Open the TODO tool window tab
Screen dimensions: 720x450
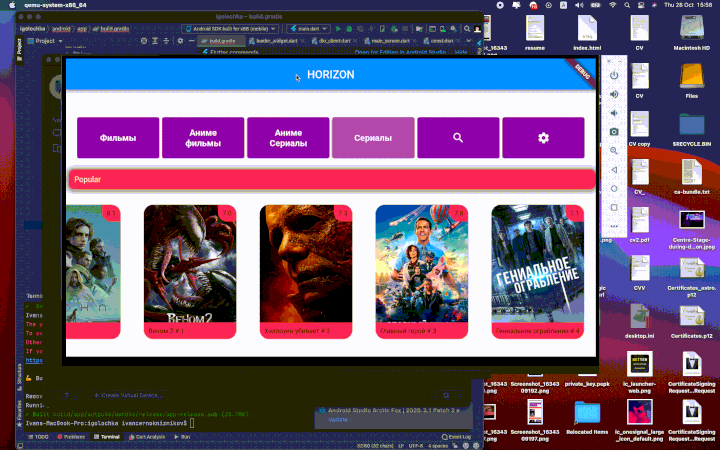click(38, 437)
